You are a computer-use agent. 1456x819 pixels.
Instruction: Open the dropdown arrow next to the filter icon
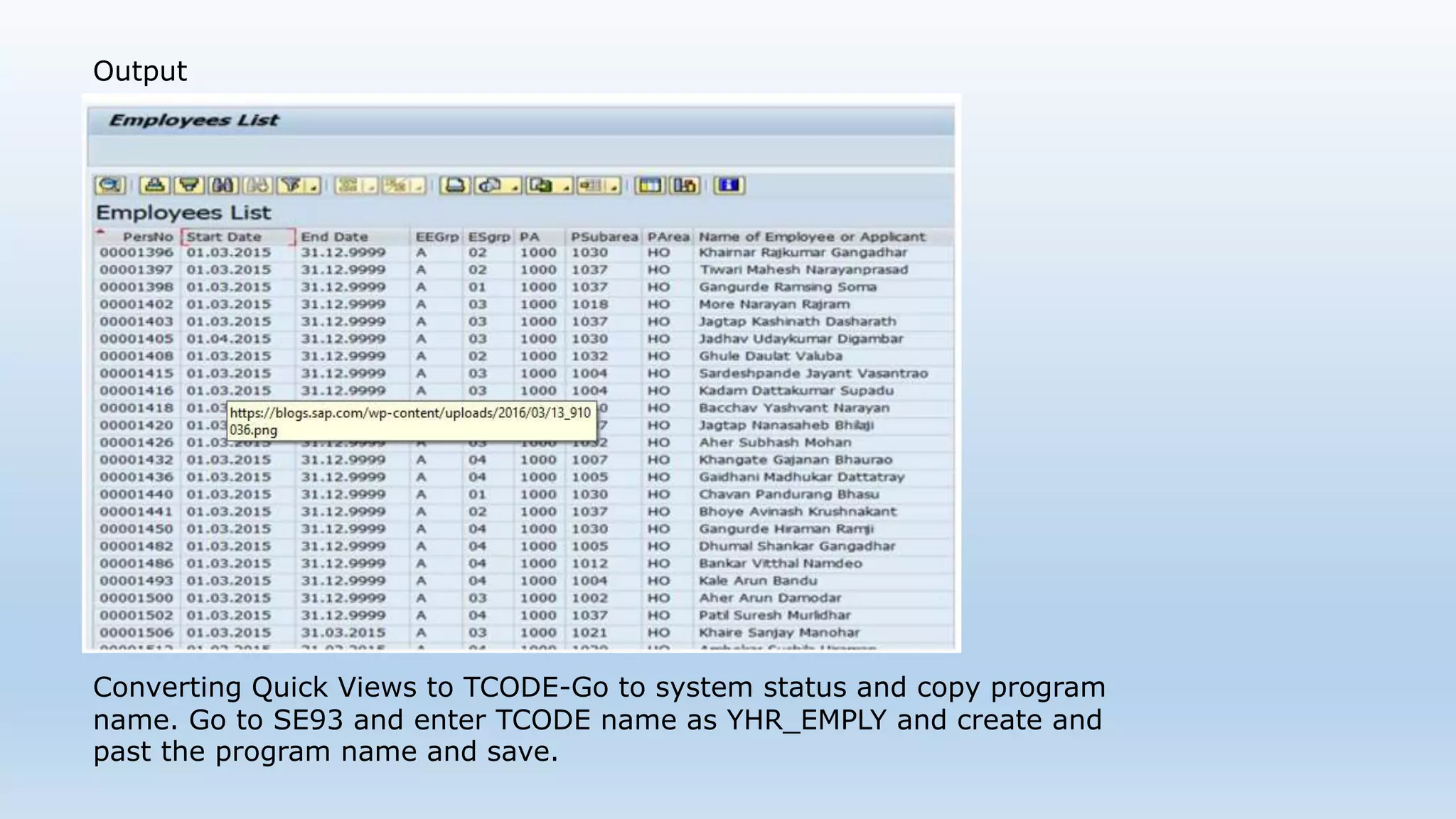[x=313, y=187]
